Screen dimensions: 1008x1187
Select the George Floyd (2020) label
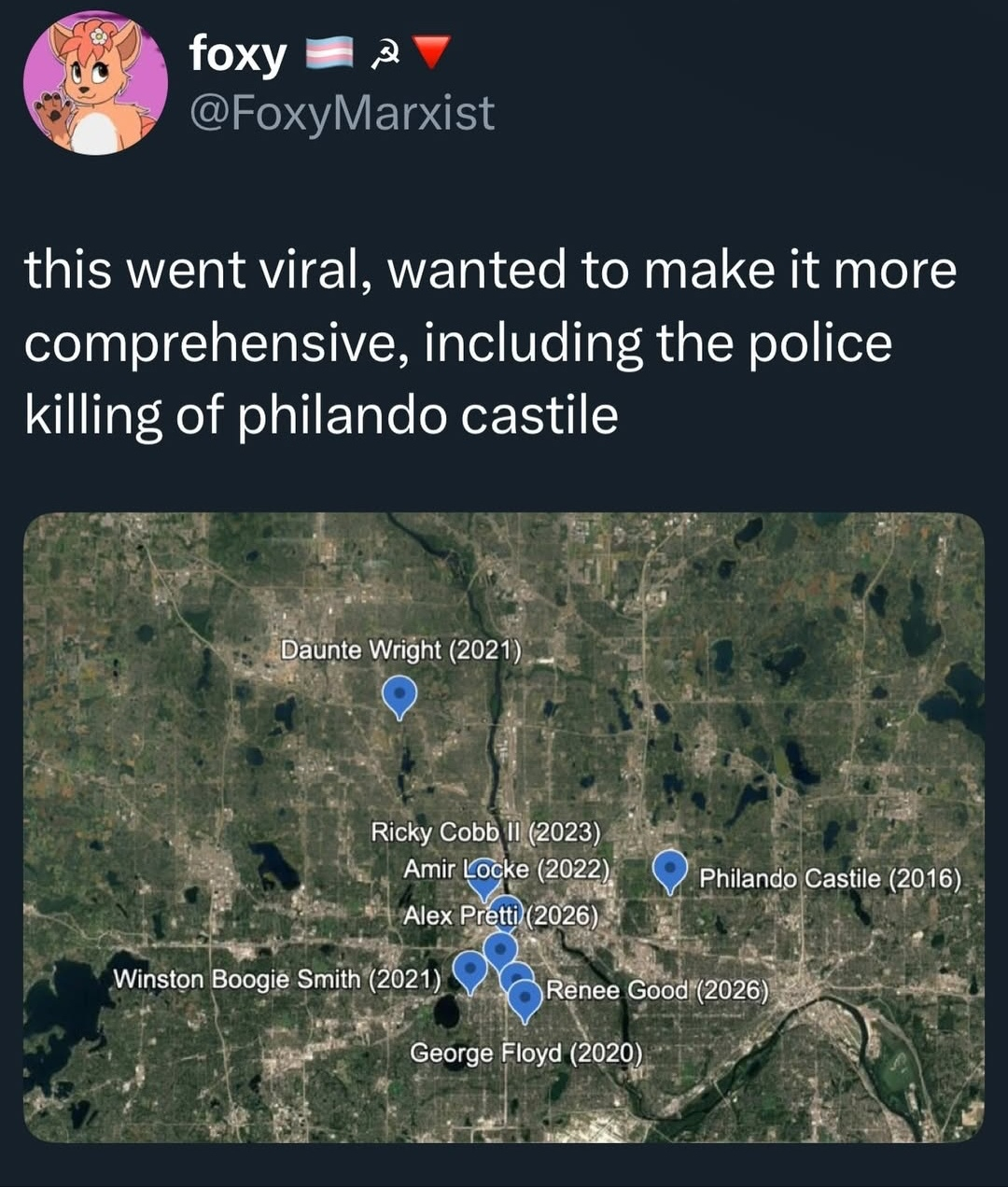[x=525, y=1054]
